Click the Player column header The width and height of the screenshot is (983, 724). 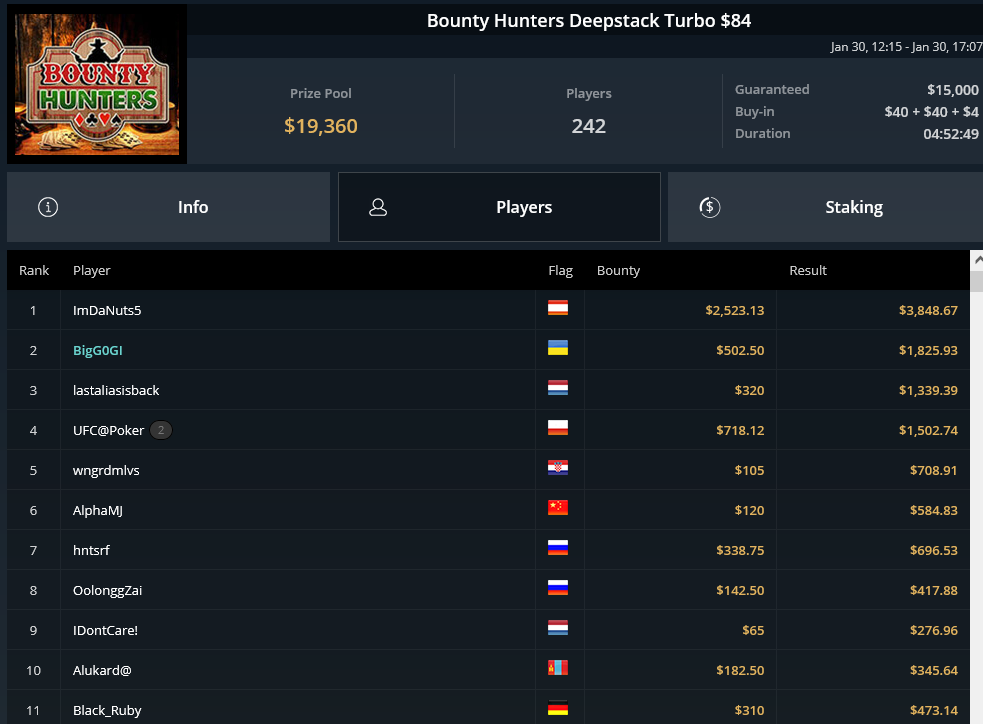[92, 270]
